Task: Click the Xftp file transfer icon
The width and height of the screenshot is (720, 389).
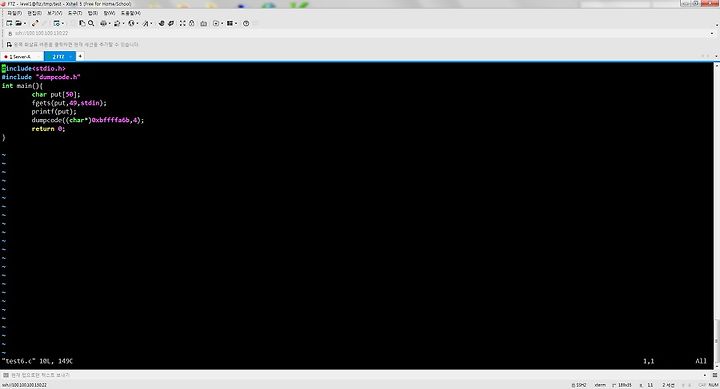Action: click(x=162, y=23)
